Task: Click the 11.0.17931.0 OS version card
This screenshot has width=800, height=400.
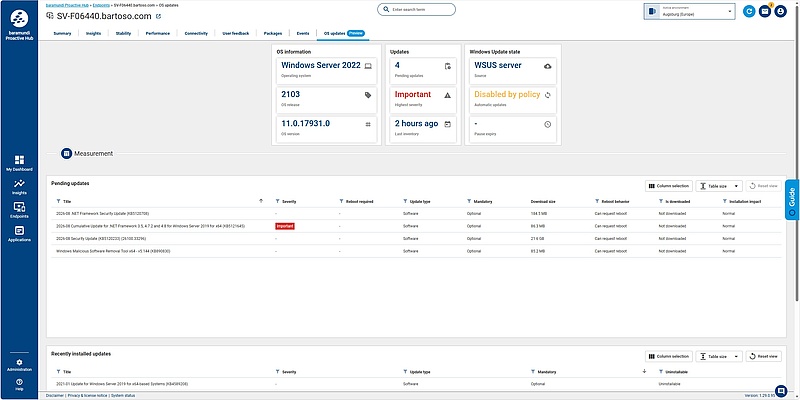Action: (x=327, y=130)
